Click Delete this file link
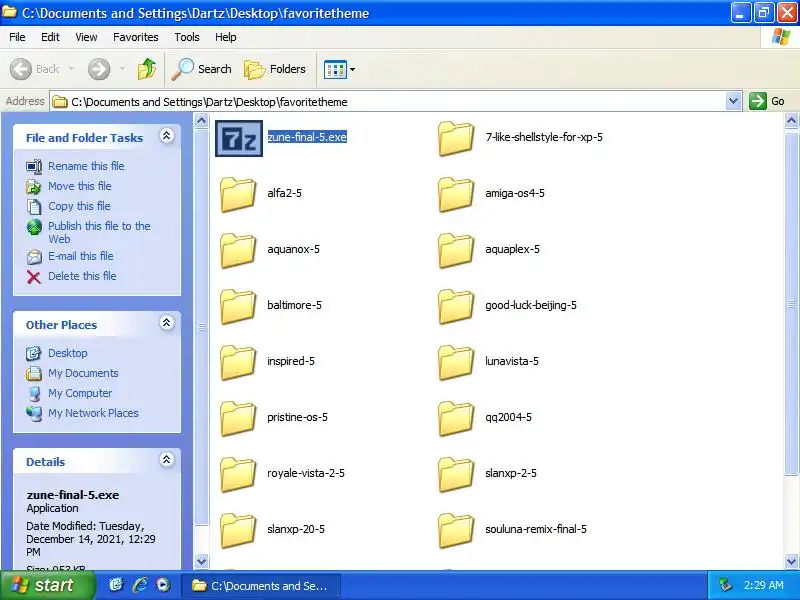The height and width of the screenshot is (600, 800). 82,276
